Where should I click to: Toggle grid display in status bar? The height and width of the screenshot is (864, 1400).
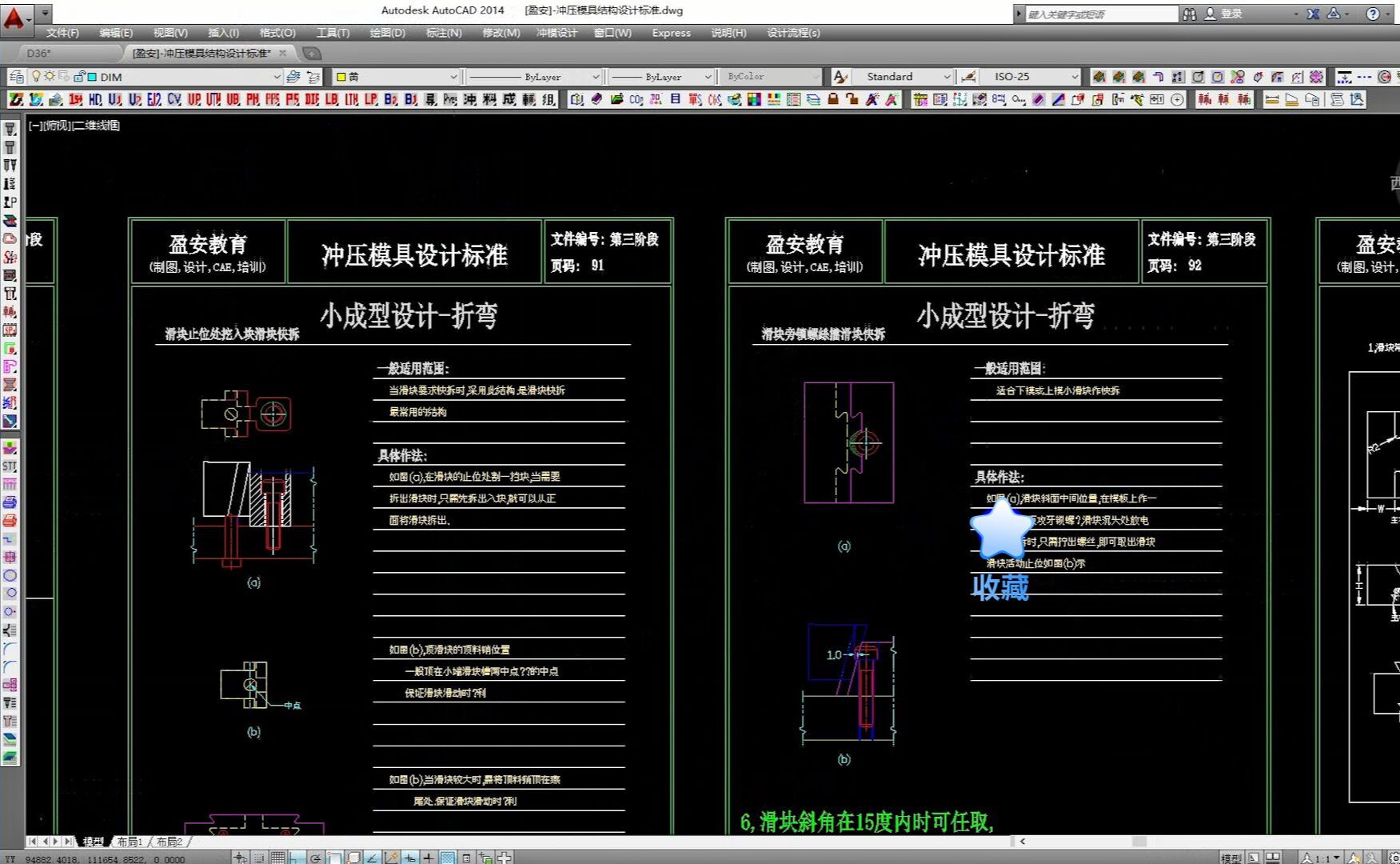277,858
